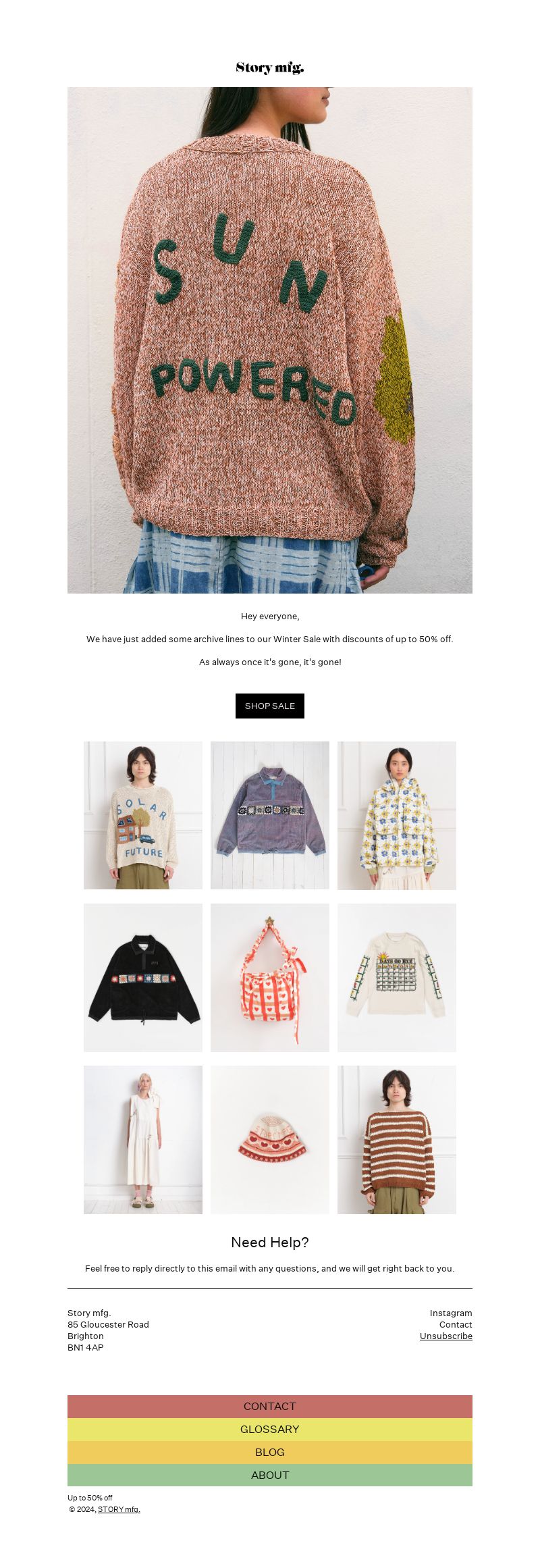The height and width of the screenshot is (1568, 540).
Task: Select the white long dress product image
Action: click(143, 1140)
